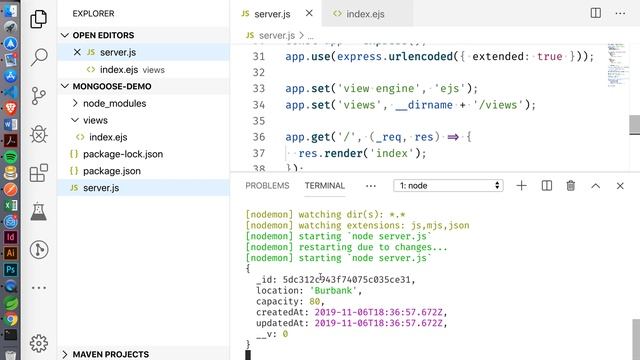Show more panel tabs ellipsis
The image size is (640, 360).
(x=371, y=186)
